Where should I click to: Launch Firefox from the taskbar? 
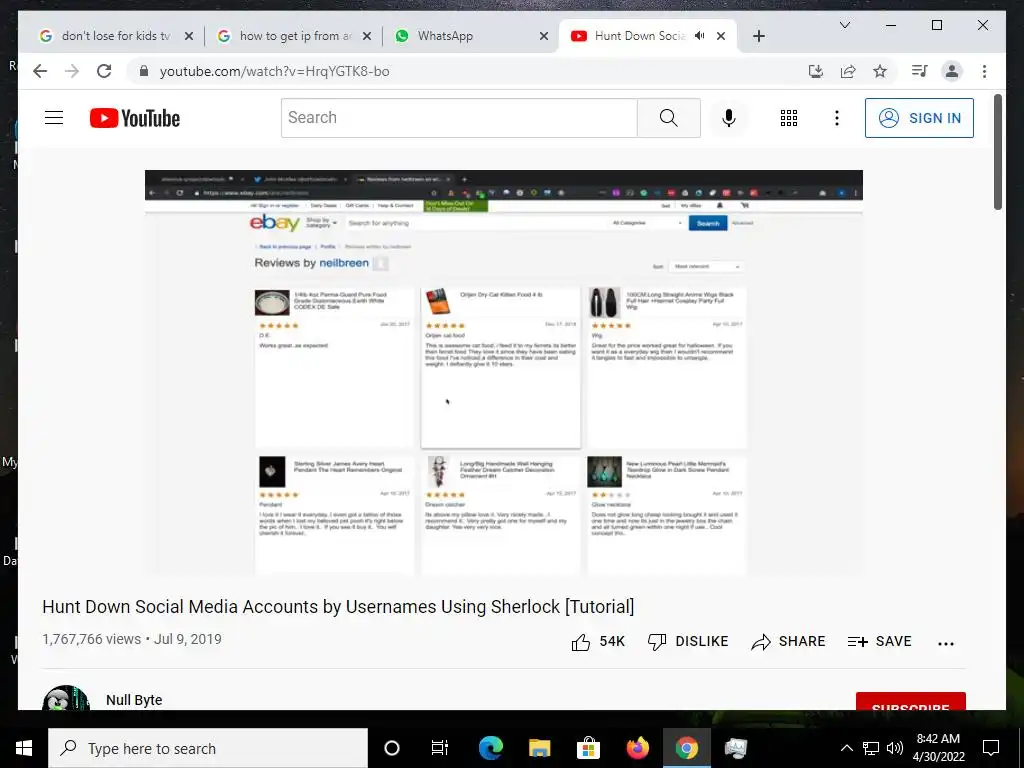637,748
